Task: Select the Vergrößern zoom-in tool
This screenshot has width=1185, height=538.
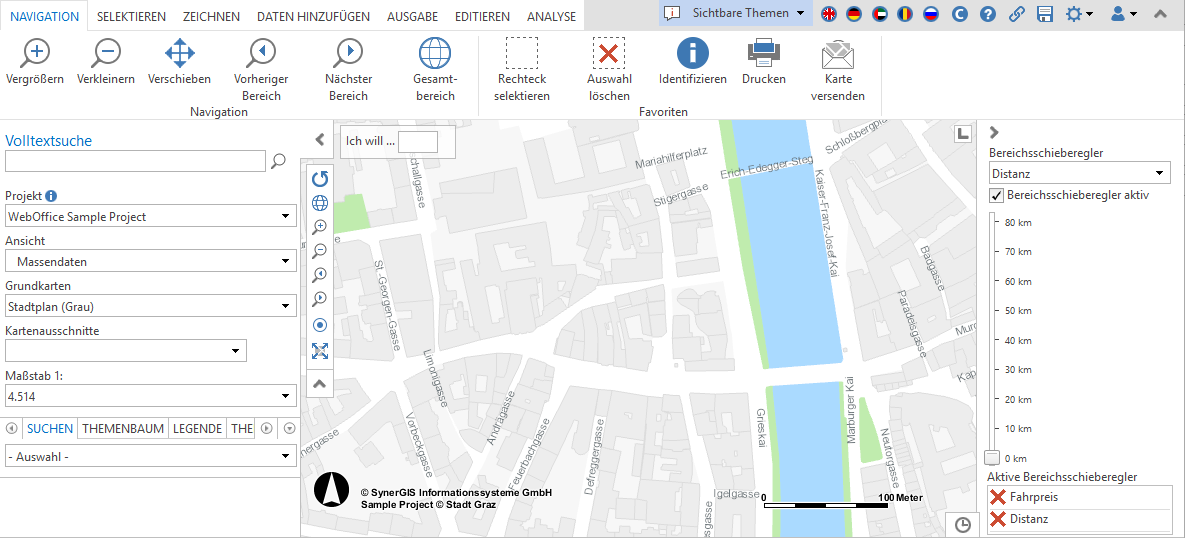Action: [35, 52]
